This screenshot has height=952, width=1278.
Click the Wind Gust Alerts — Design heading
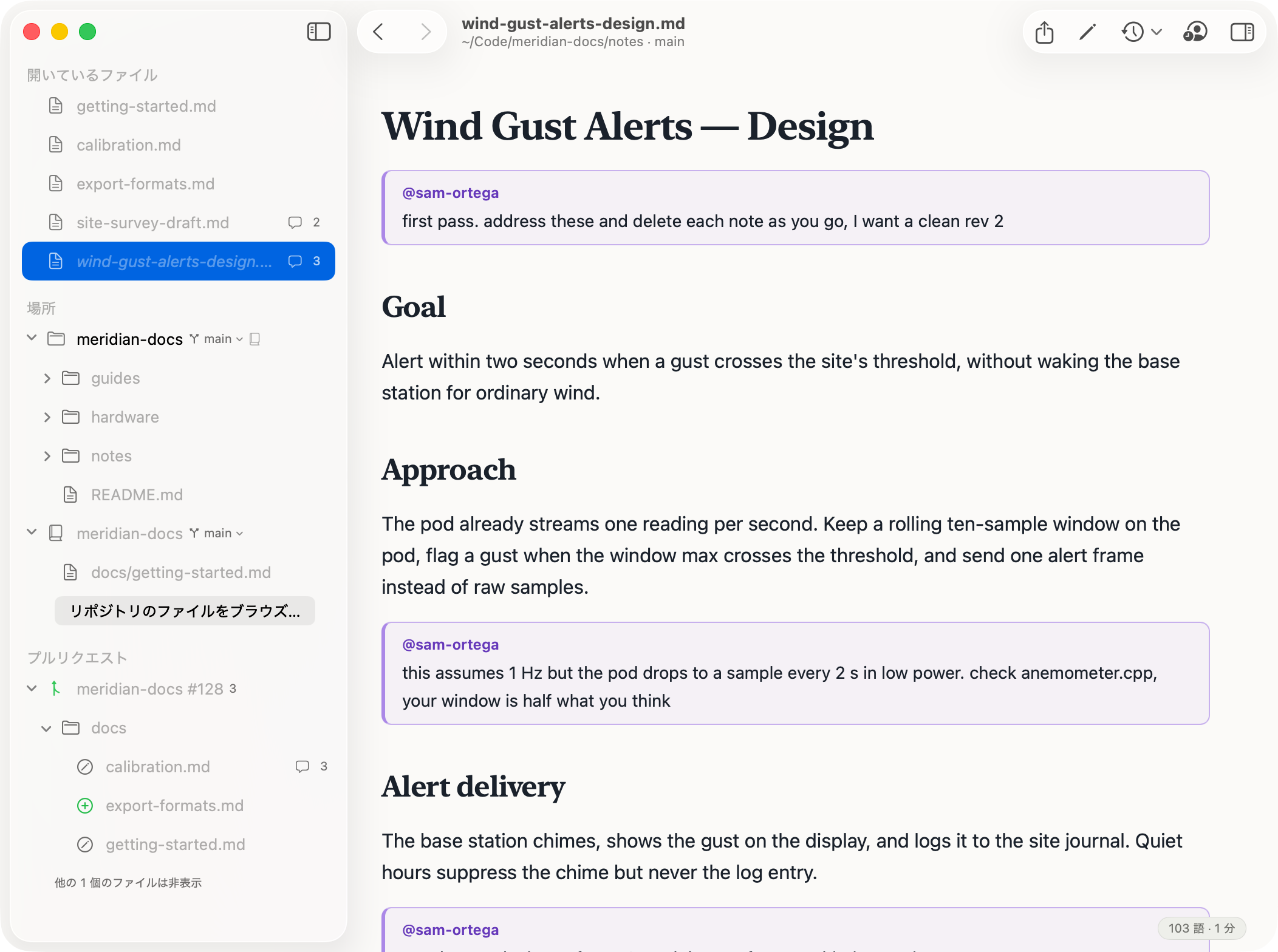(x=627, y=126)
